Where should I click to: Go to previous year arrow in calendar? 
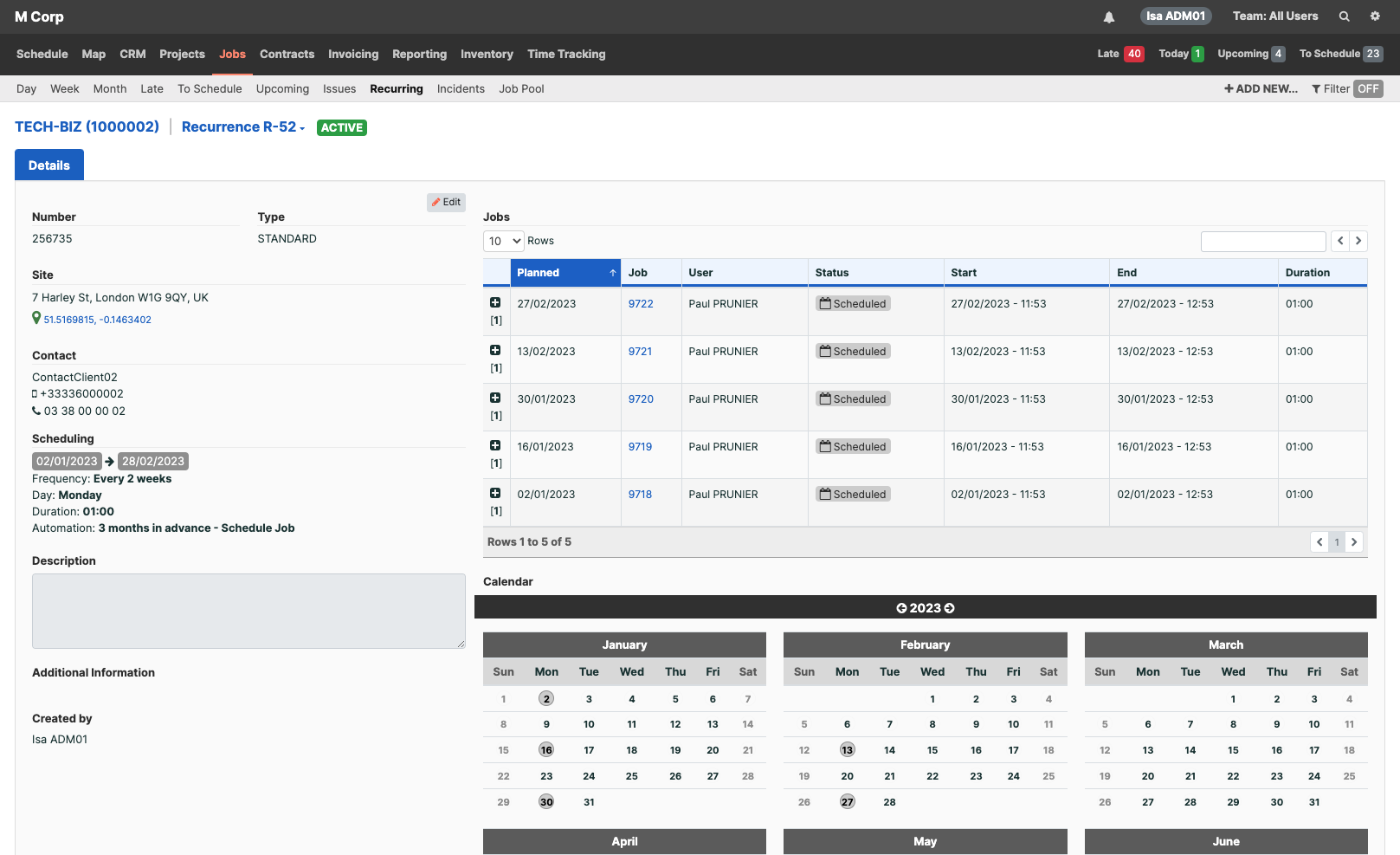901,608
